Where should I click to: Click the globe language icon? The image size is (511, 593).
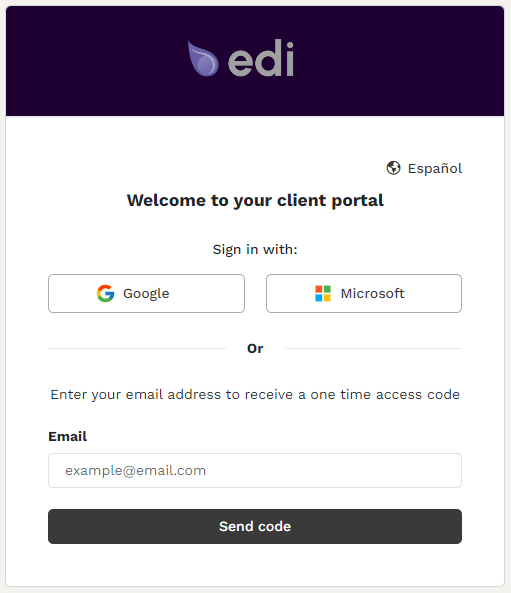[393, 168]
